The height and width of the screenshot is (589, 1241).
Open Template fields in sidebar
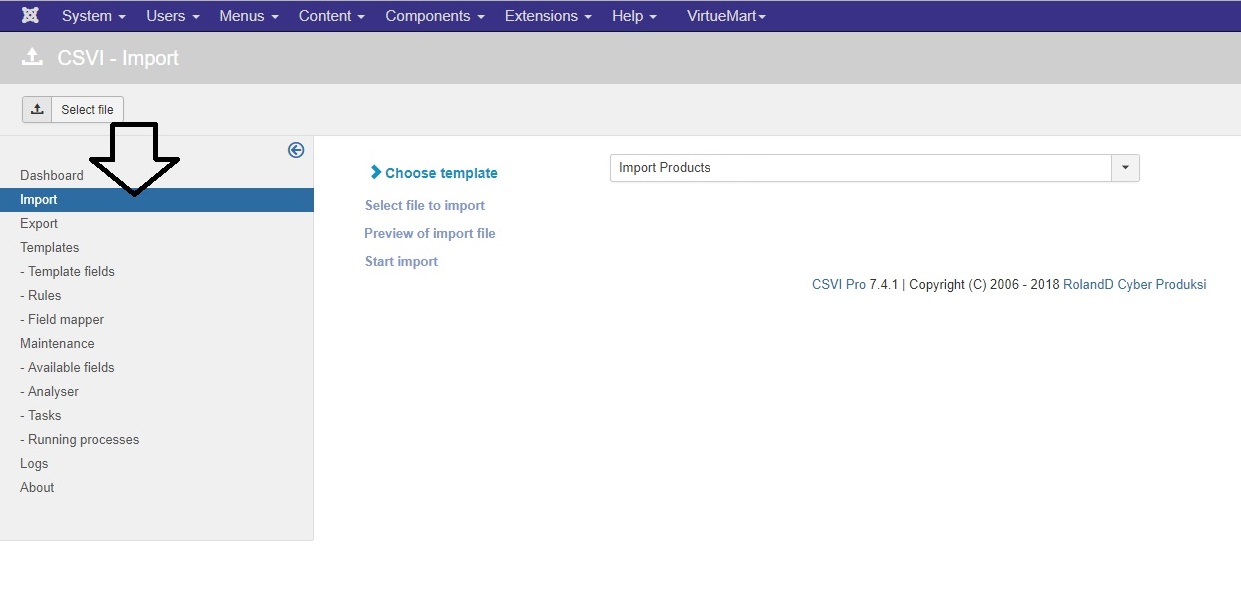[x=67, y=272]
